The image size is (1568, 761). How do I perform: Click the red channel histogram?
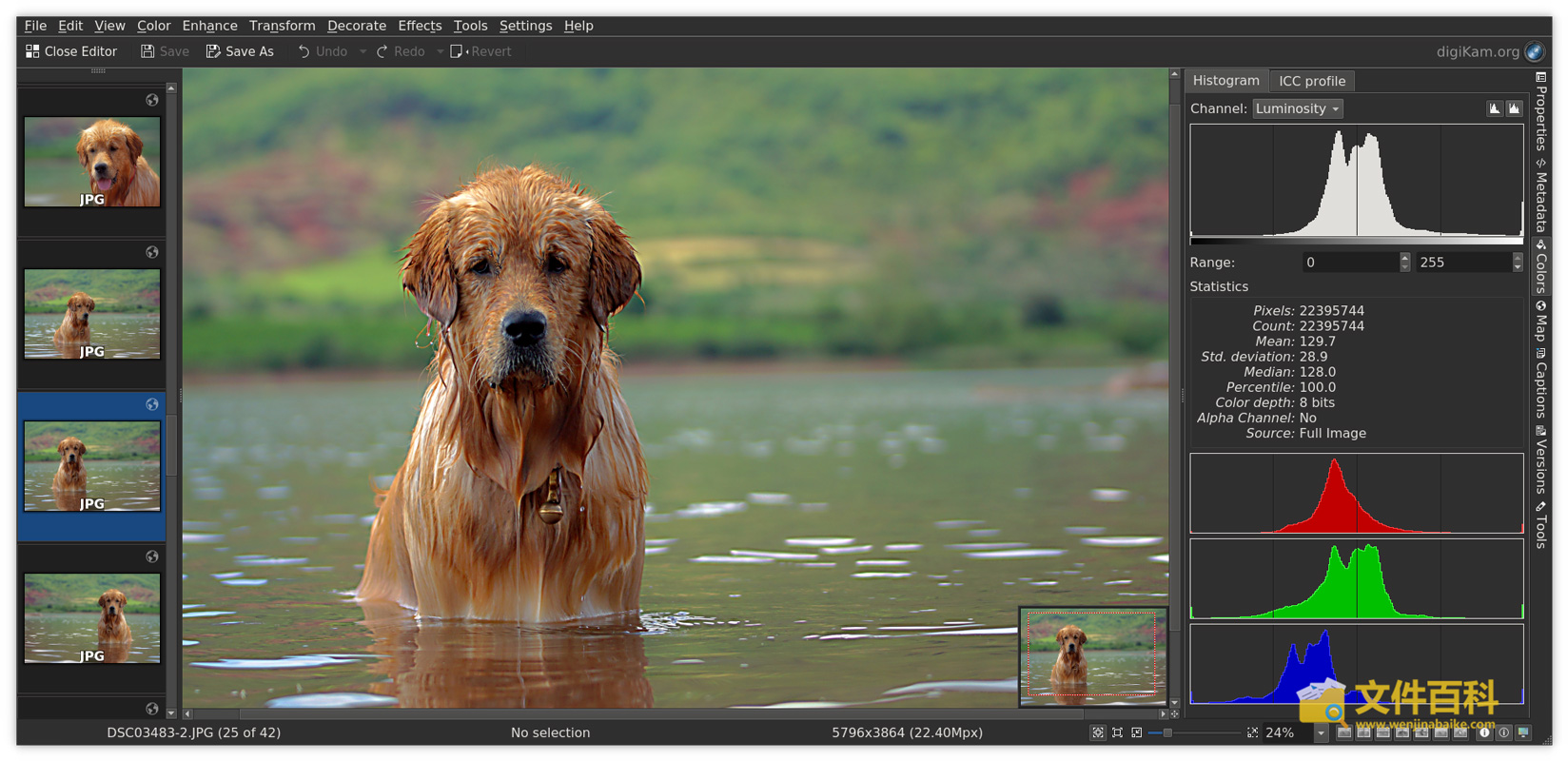[x=1357, y=493]
